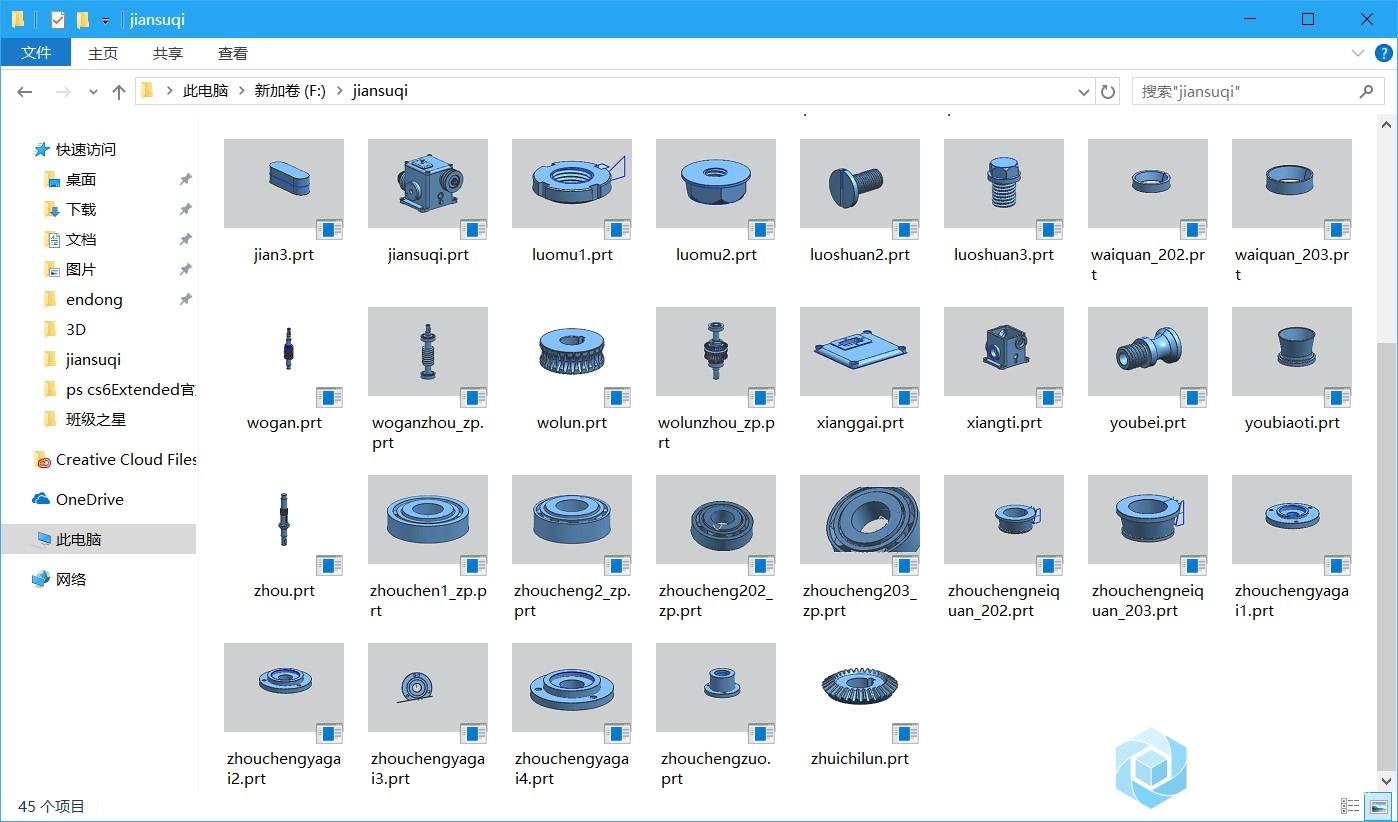Select the zhuichilun.prt bevel gear icon
The height and width of the screenshot is (822, 1398).
click(x=860, y=688)
